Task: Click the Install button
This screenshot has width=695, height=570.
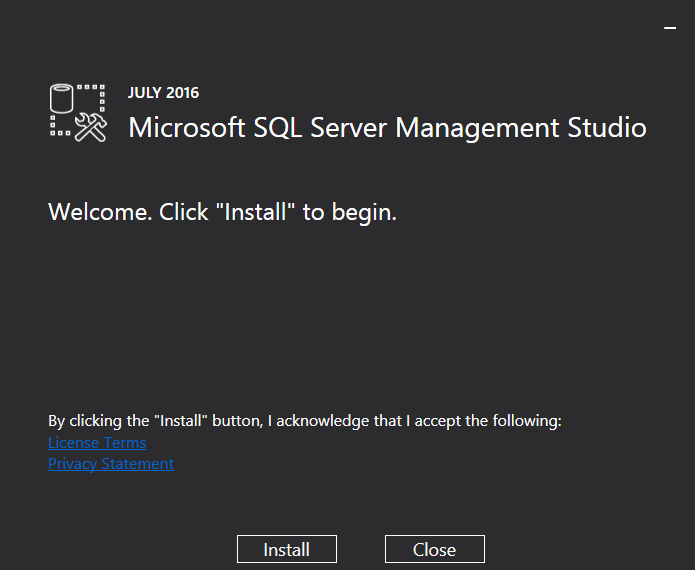Action: click(287, 549)
